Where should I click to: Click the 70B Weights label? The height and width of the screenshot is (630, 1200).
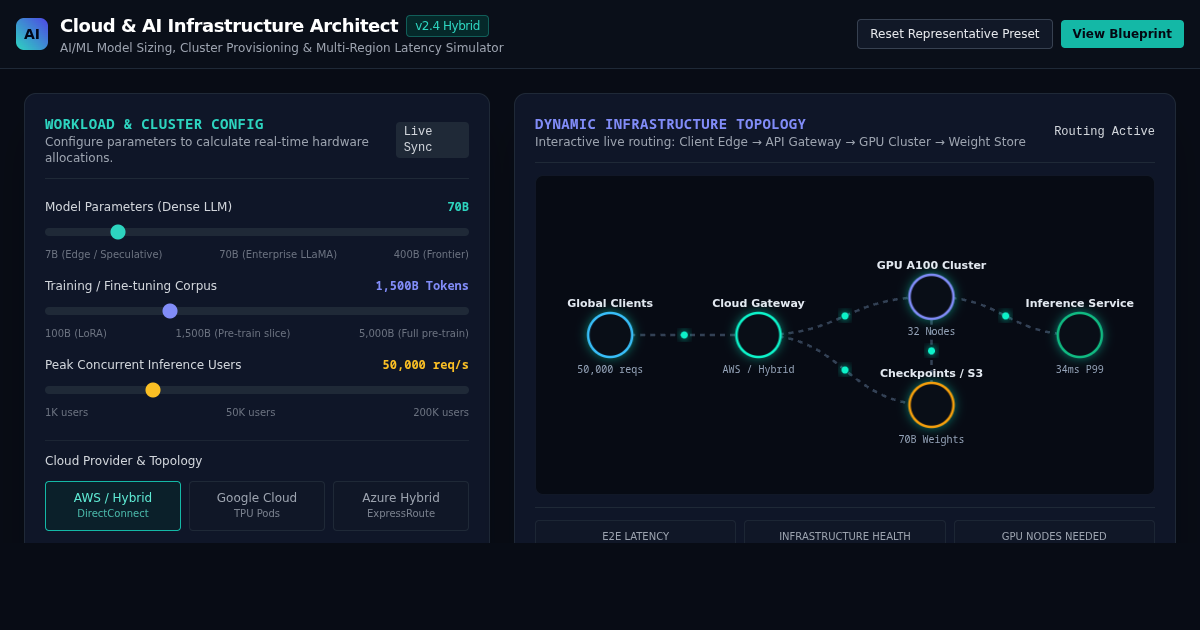[931, 440]
